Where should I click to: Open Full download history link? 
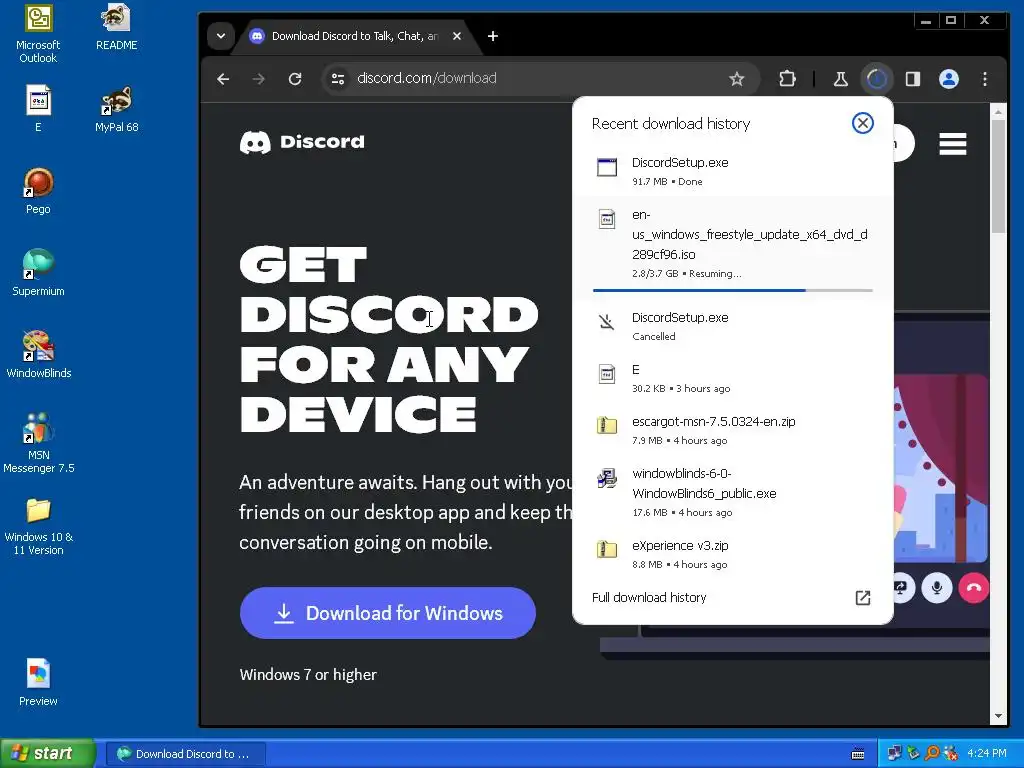(x=649, y=598)
